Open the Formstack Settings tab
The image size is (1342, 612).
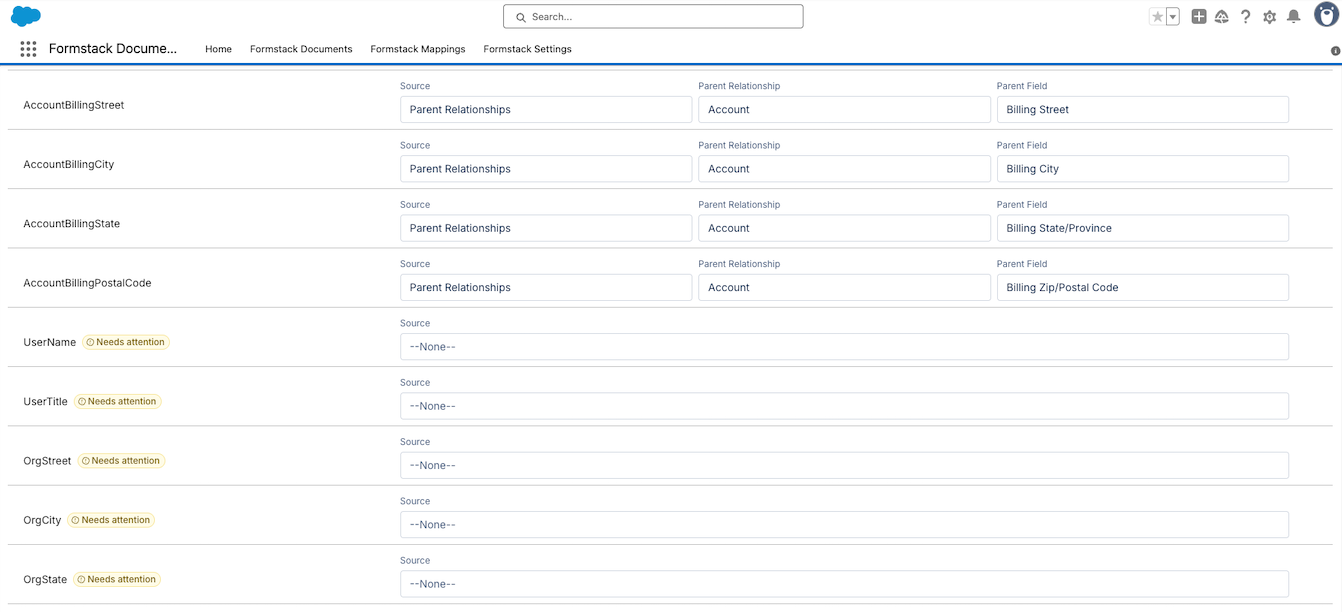pyautogui.click(x=527, y=48)
